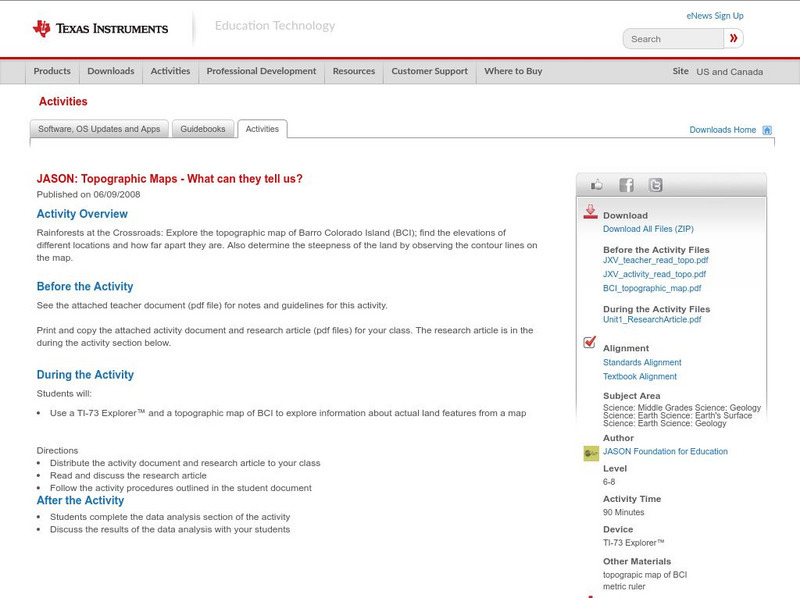Submit search with the red arrow button
800x598 pixels.
[733, 39]
